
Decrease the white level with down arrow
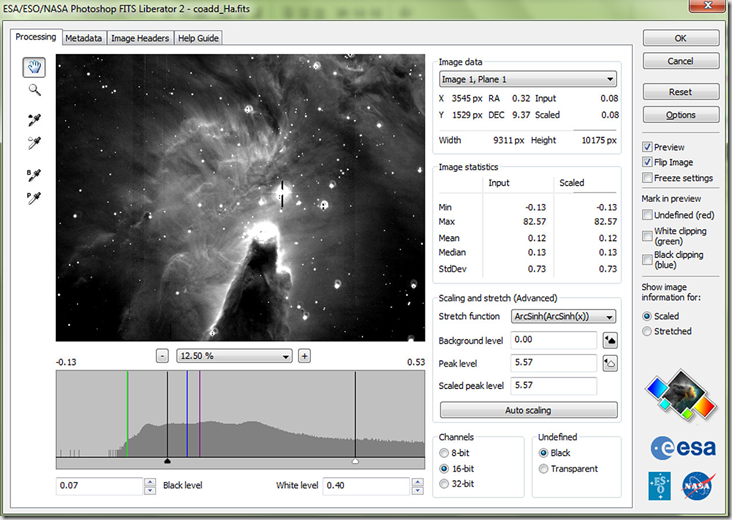coord(417,490)
